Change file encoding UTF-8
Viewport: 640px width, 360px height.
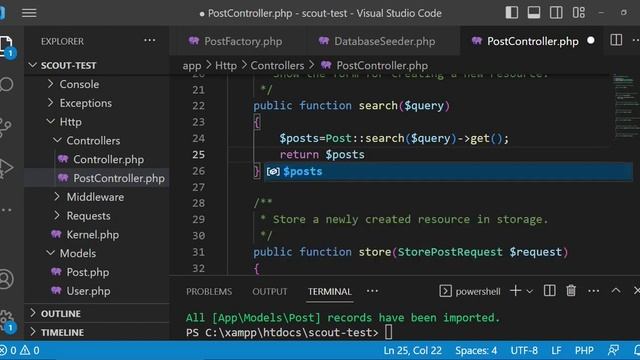524,350
